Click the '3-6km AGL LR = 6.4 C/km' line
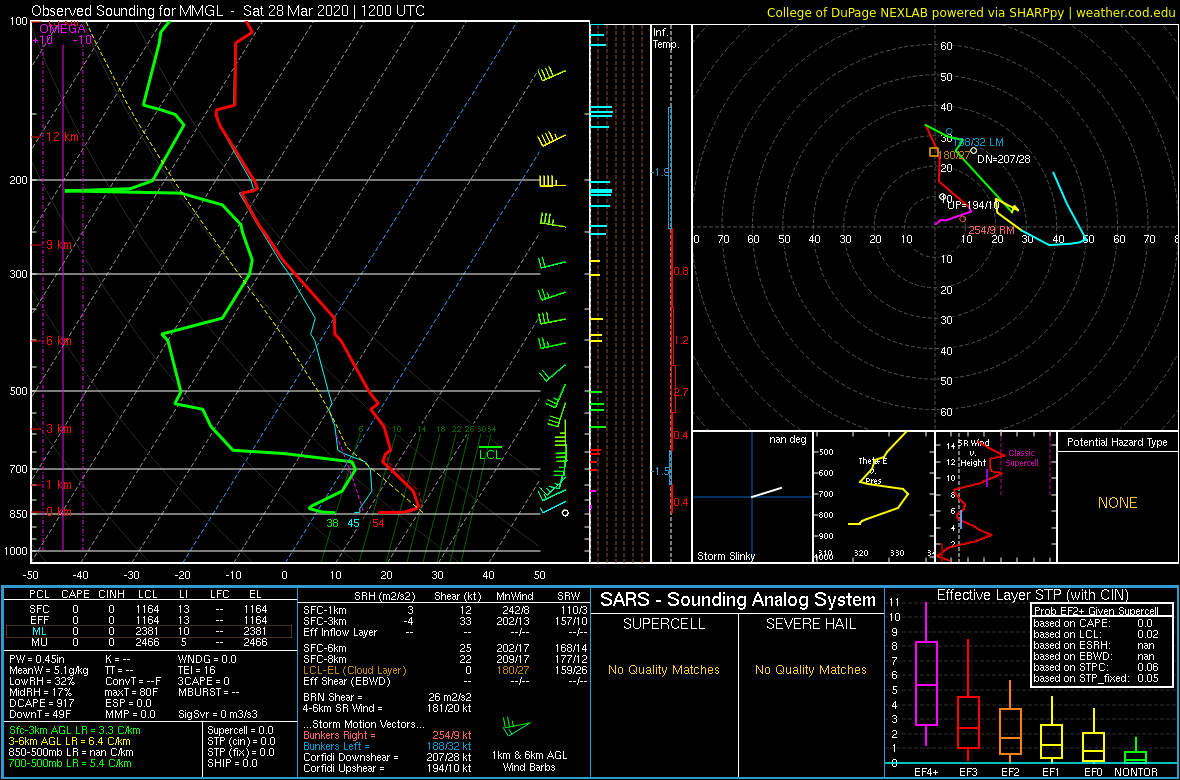1180x780 pixels. [71, 741]
